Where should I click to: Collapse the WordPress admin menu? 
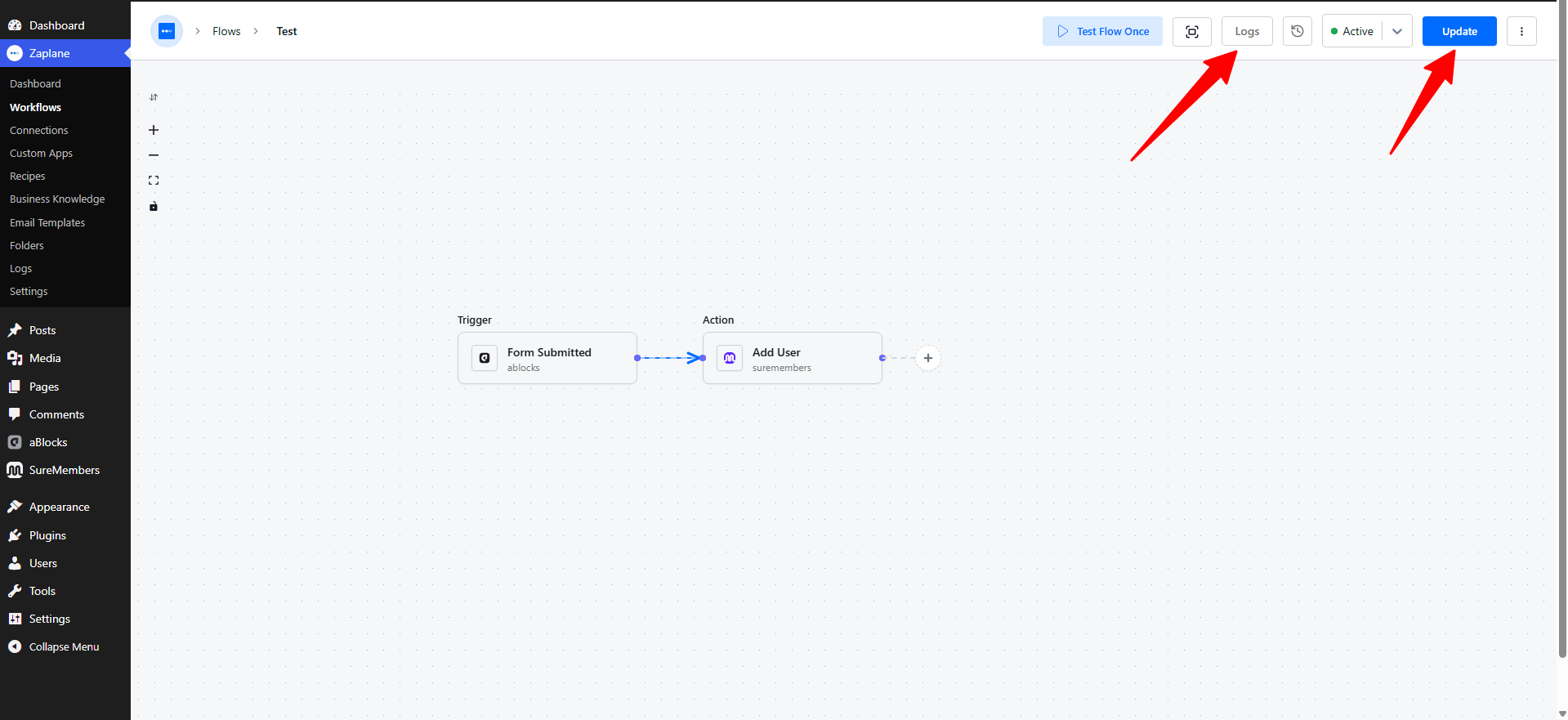click(65, 646)
